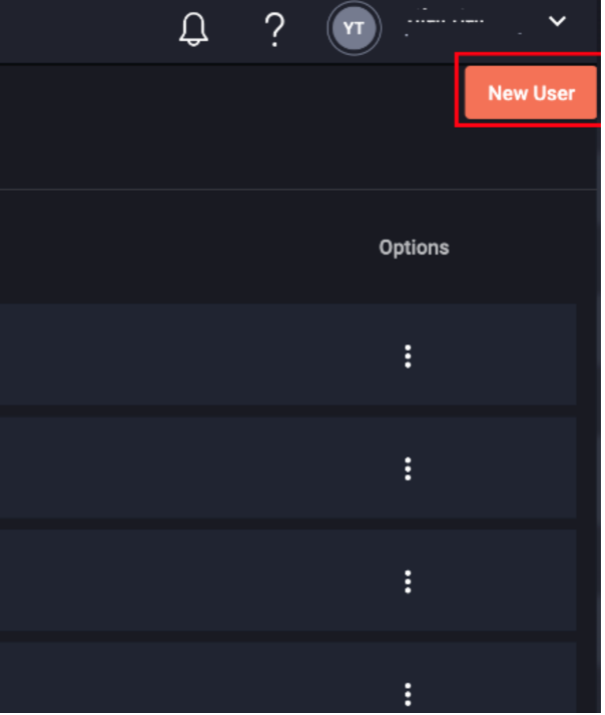Image resolution: width=605 pixels, height=715 pixels.
Task: Click the table header area left of Options
Action: point(182,248)
